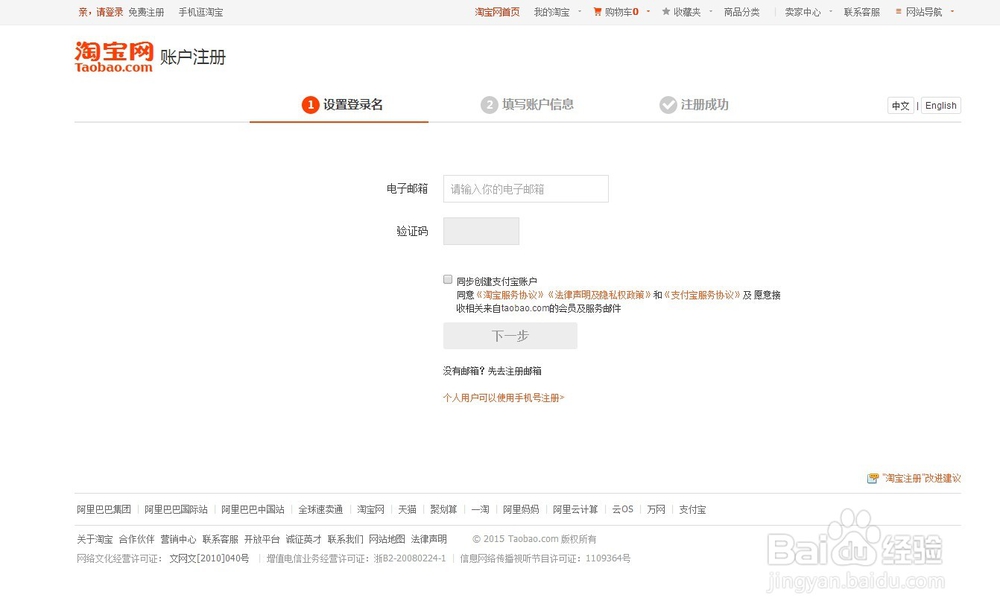This screenshot has width=1000, height=615.
Task: Click the 免费注册 link
Action: click(146, 12)
